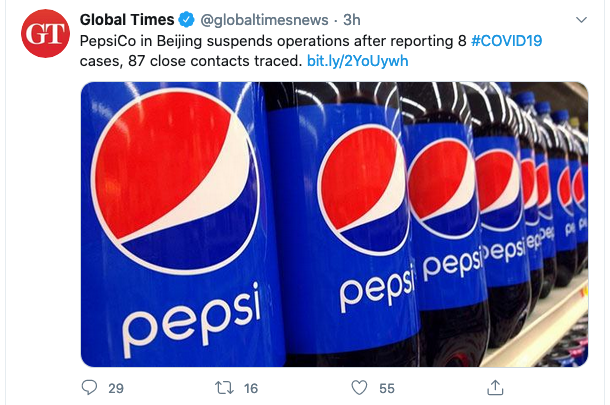Retweet using the arrows icon
This screenshot has width=610, height=405.
225,387
